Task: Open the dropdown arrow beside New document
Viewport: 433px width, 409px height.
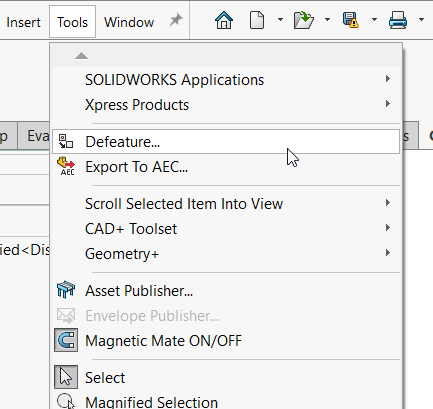Action: (x=280, y=20)
